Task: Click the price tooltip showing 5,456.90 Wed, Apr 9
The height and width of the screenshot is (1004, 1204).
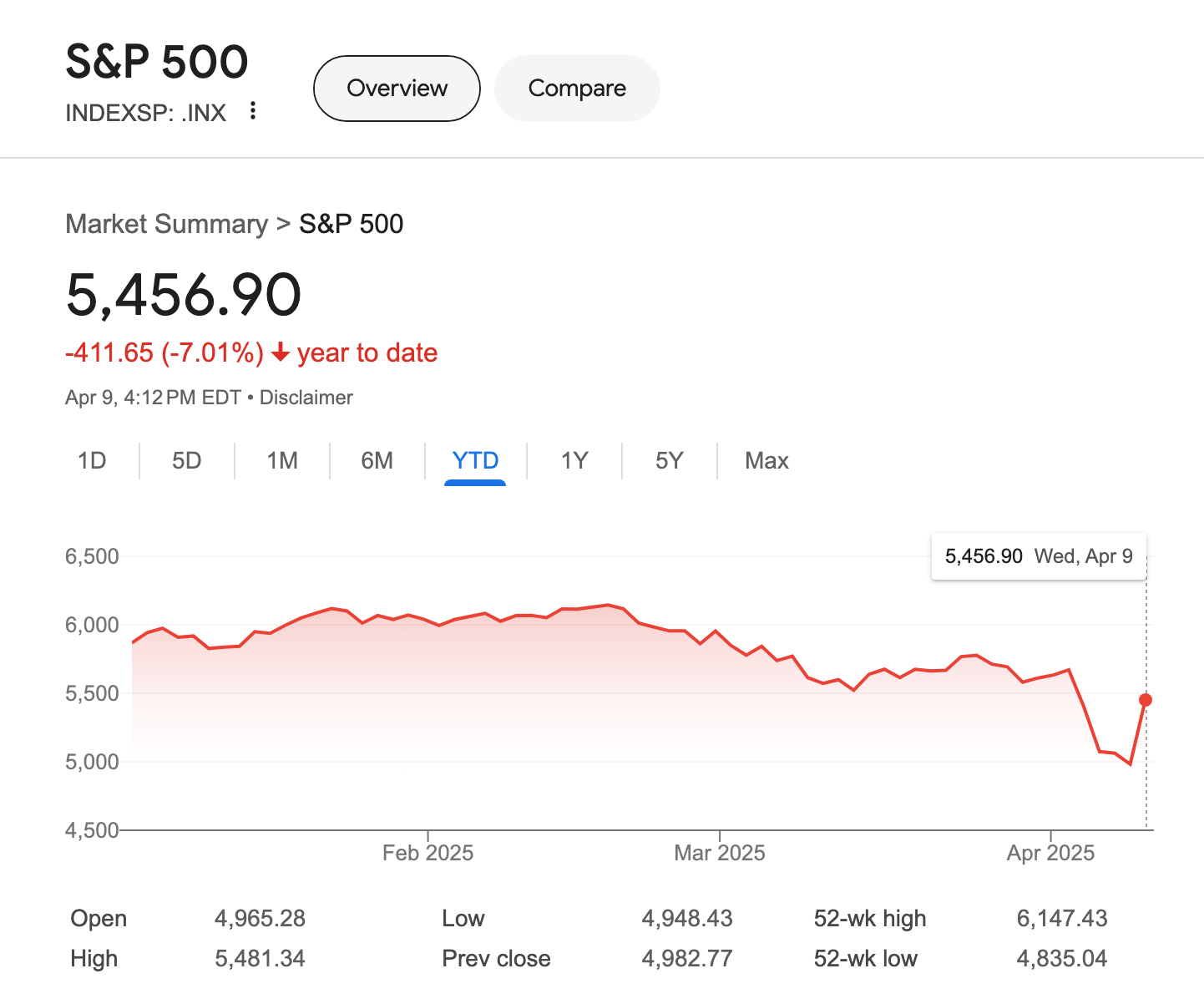Action: tap(1038, 555)
